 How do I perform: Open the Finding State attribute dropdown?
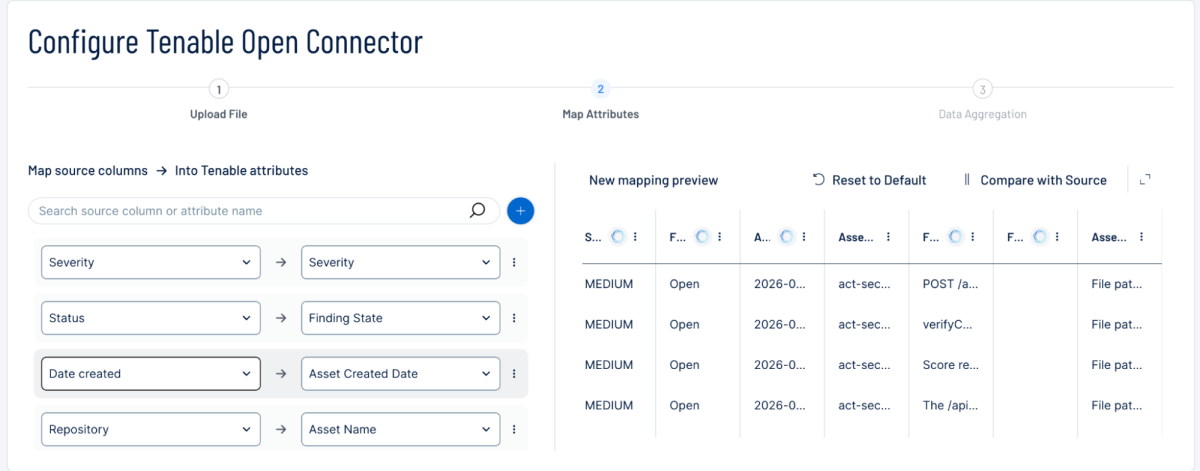click(400, 318)
